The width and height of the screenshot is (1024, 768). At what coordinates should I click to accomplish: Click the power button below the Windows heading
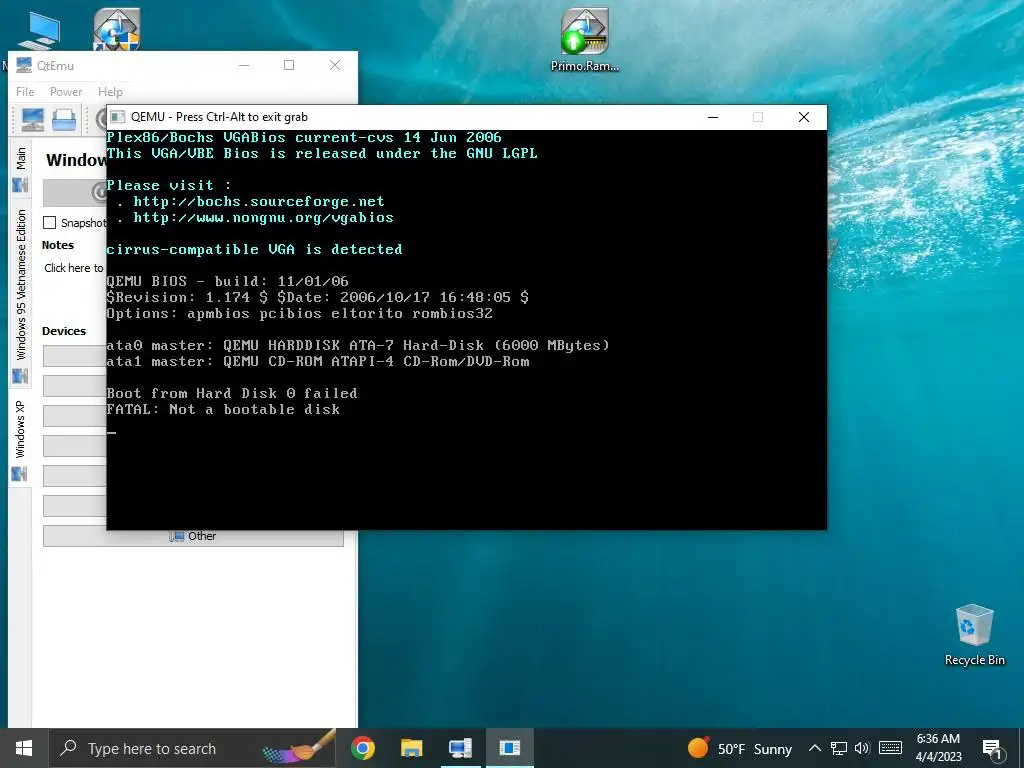point(74,193)
